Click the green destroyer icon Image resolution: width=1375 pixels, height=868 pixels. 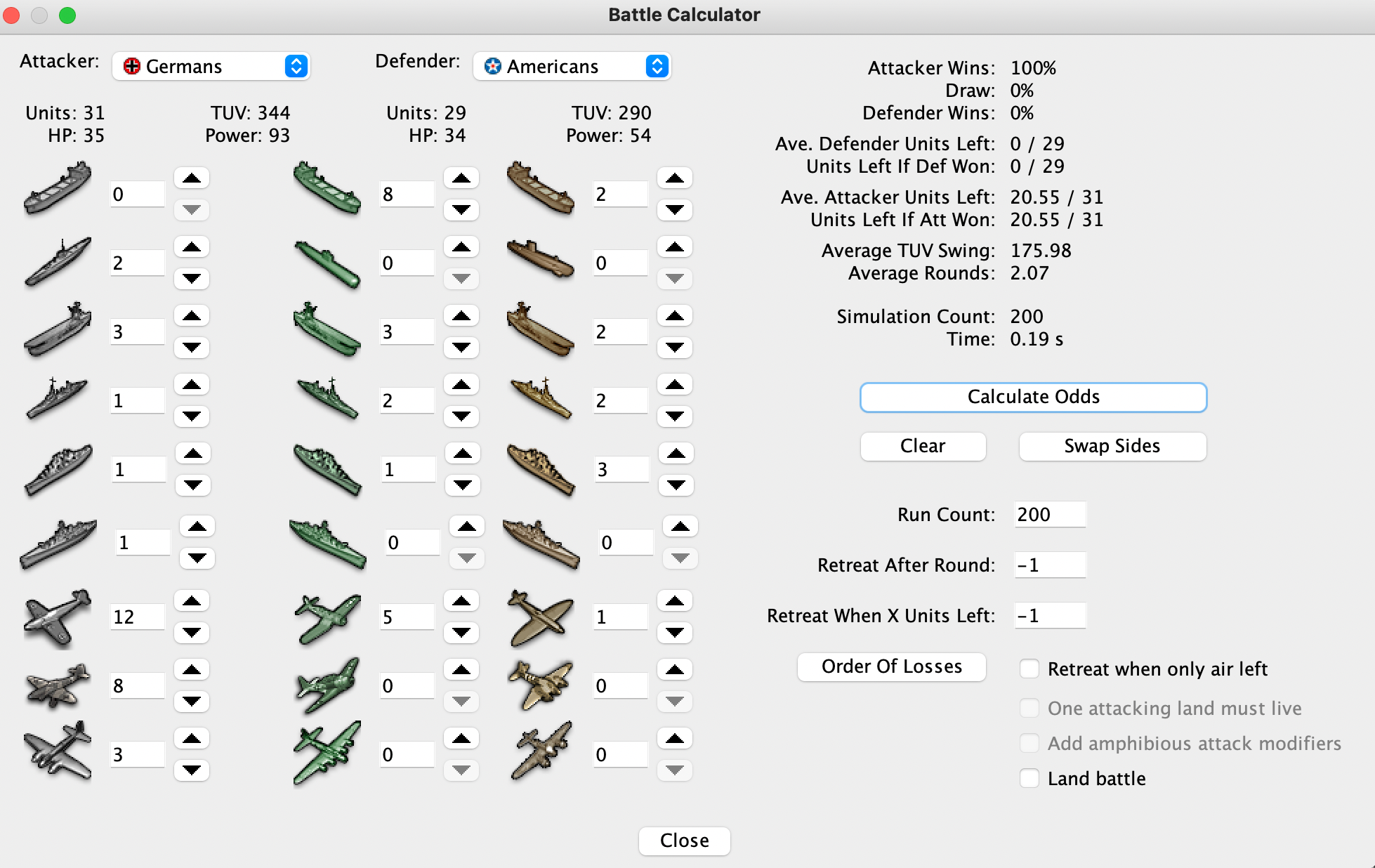pyautogui.click(x=328, y=398)
